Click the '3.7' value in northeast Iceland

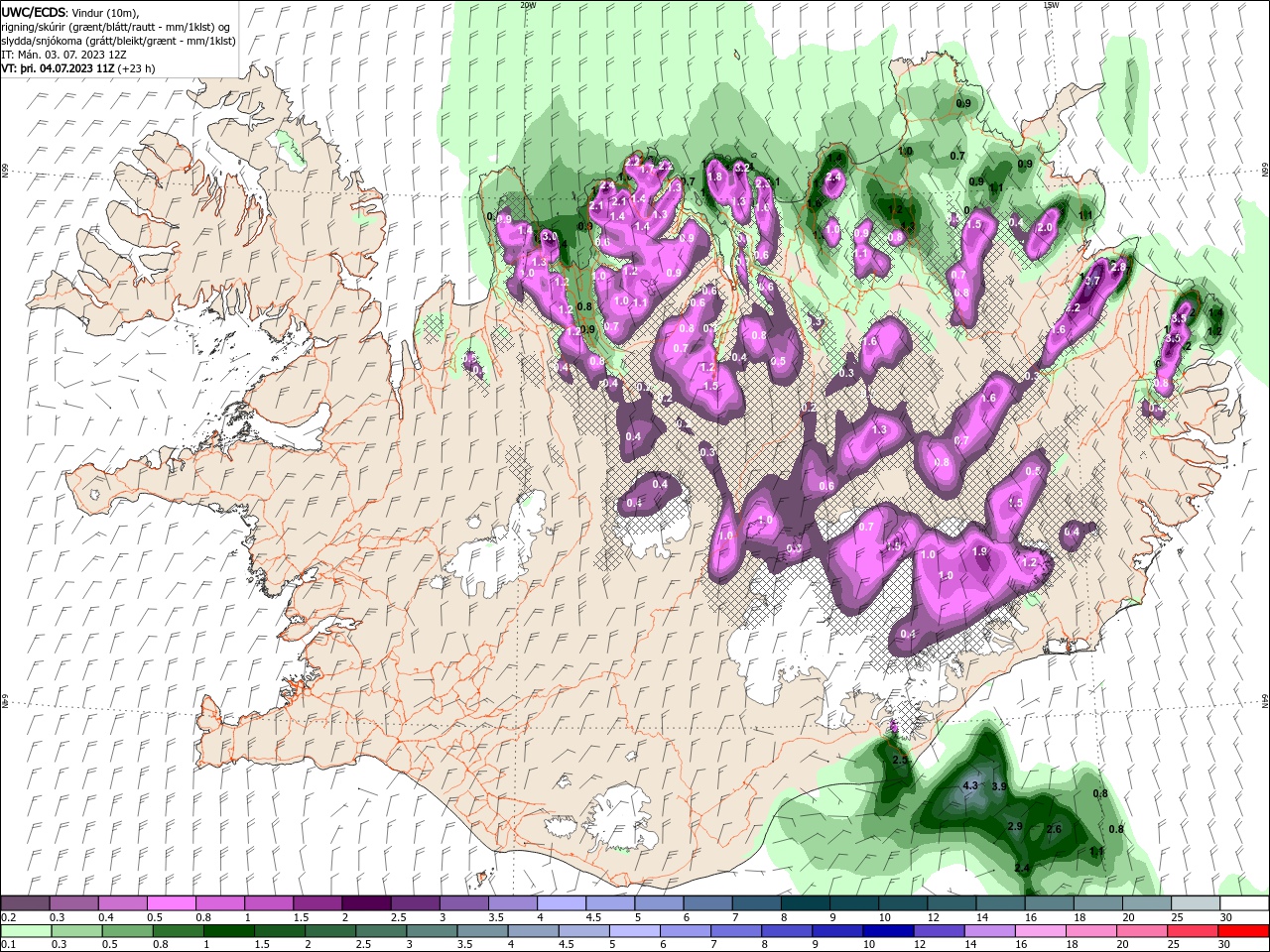tap(1092, 282)
